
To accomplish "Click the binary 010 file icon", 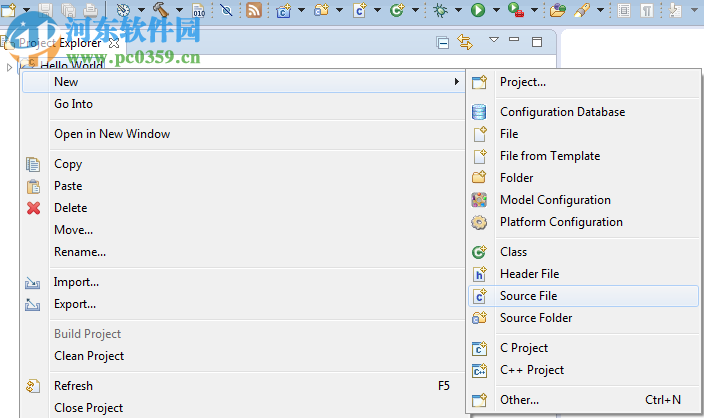I will point(198,9).
